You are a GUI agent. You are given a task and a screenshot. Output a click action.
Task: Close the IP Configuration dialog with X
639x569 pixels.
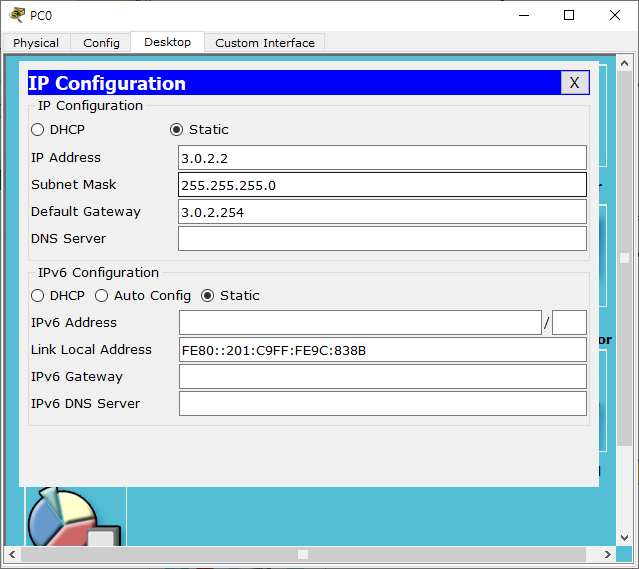(574, 83)
